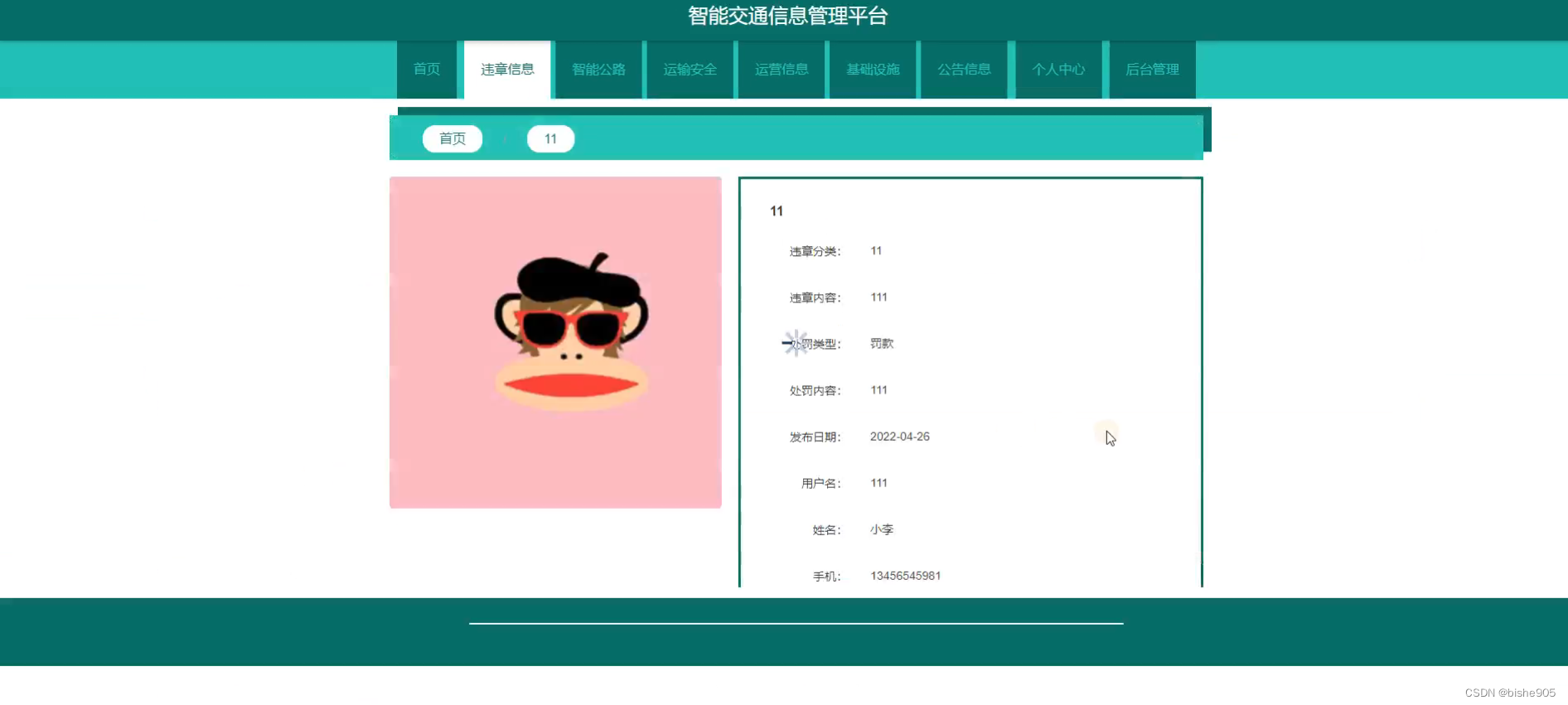Select the 违章信息 navigation tab
The width and height of the screenshot is (1568, 705).
click(x=507, y=70)
